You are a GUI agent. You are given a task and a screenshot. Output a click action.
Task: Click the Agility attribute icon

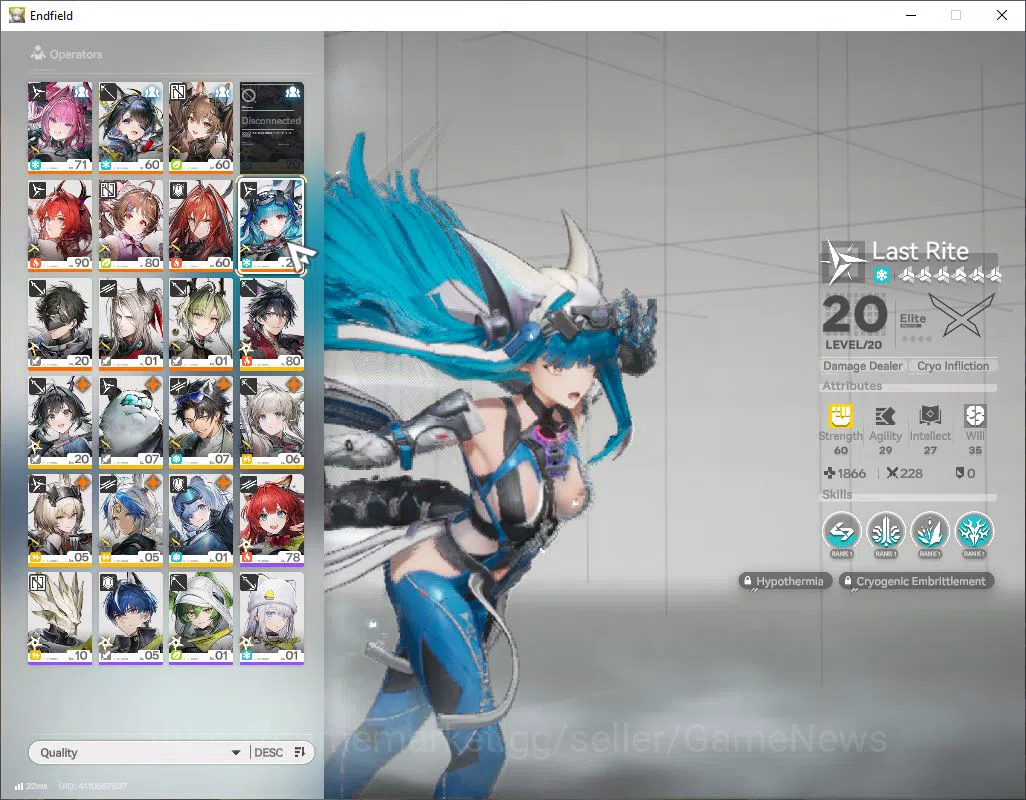(885, 415)
